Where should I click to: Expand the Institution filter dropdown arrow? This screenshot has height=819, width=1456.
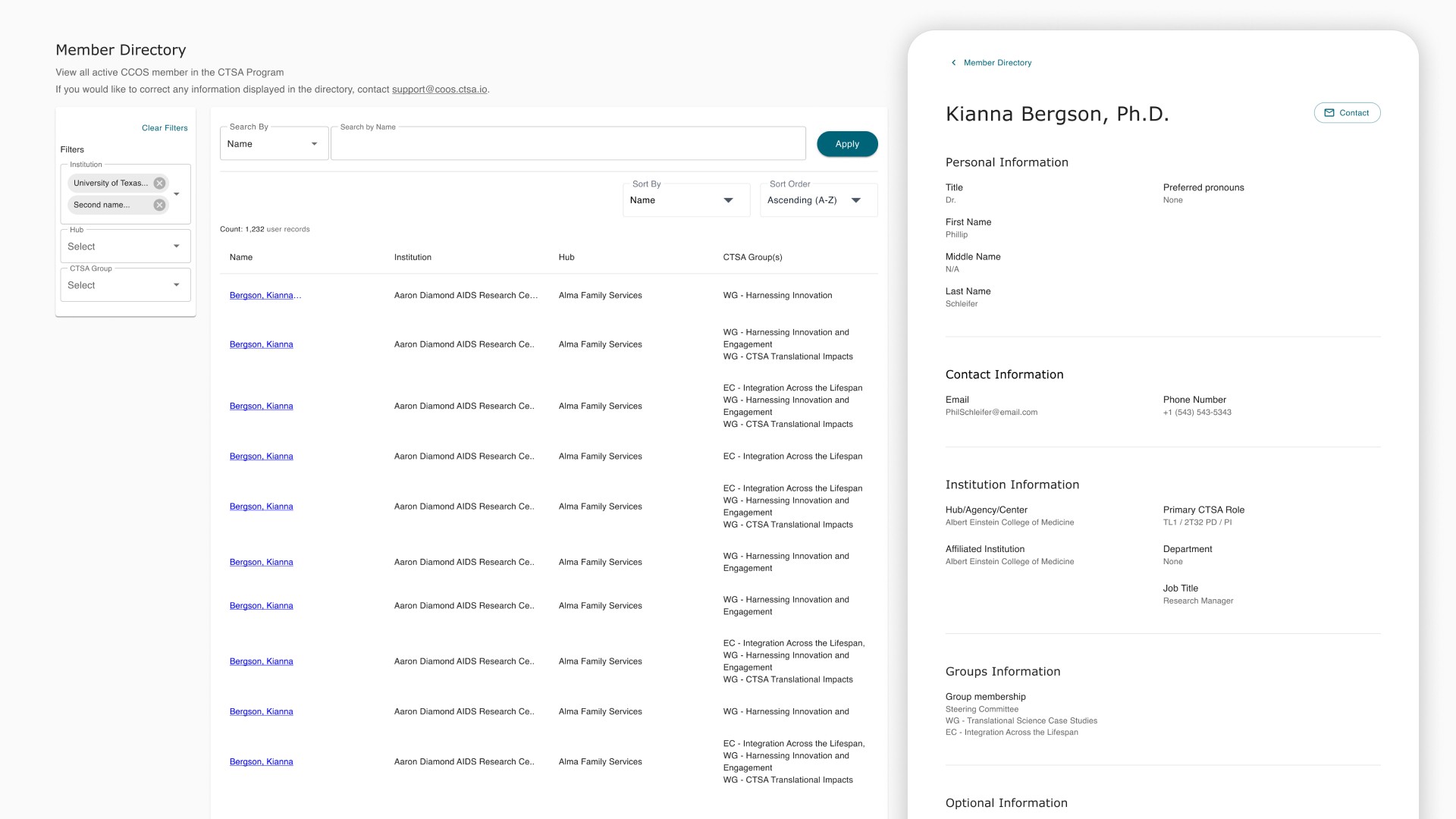point(177,194)
